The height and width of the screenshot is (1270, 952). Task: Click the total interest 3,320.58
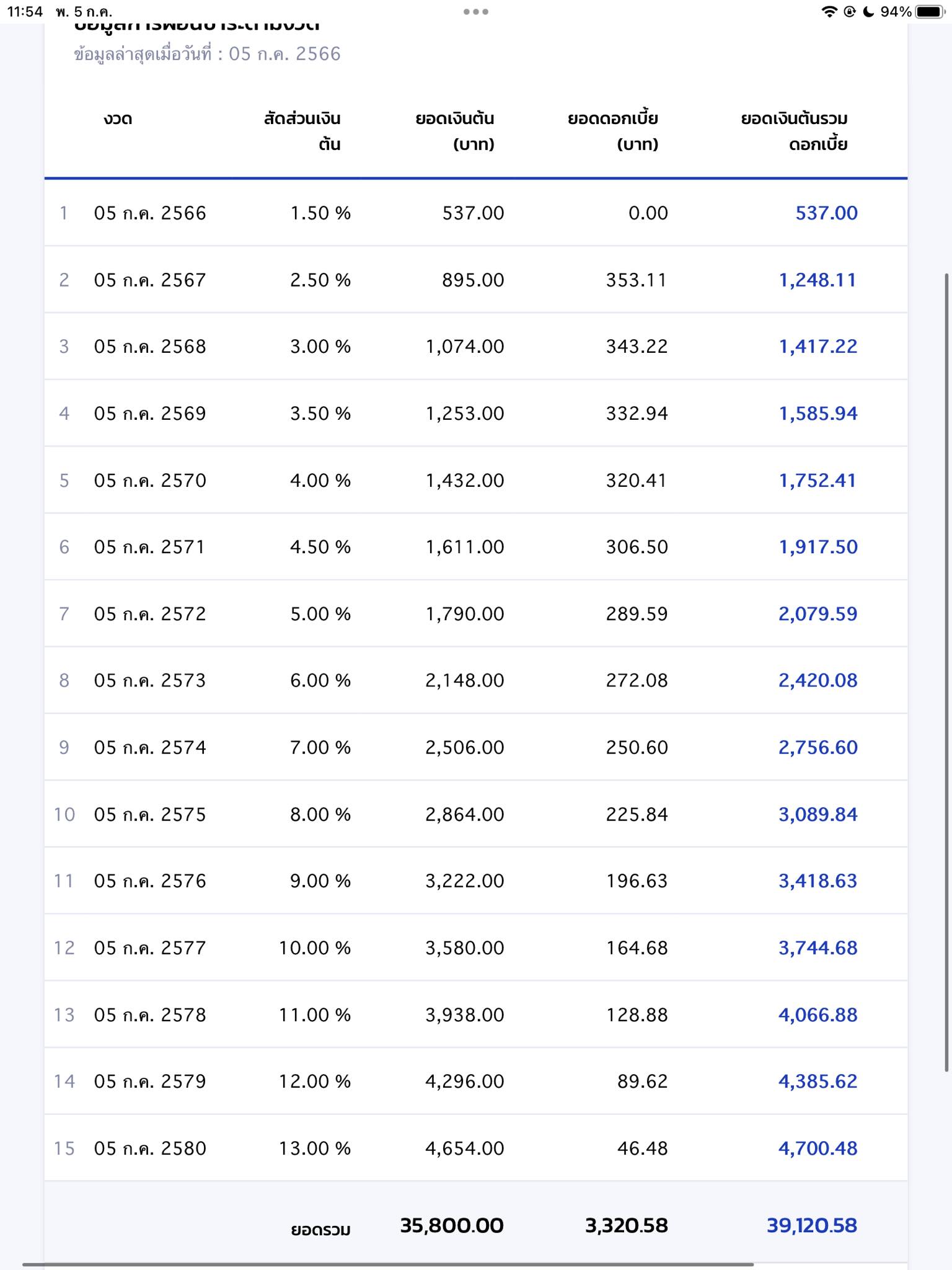[627, 1225]
